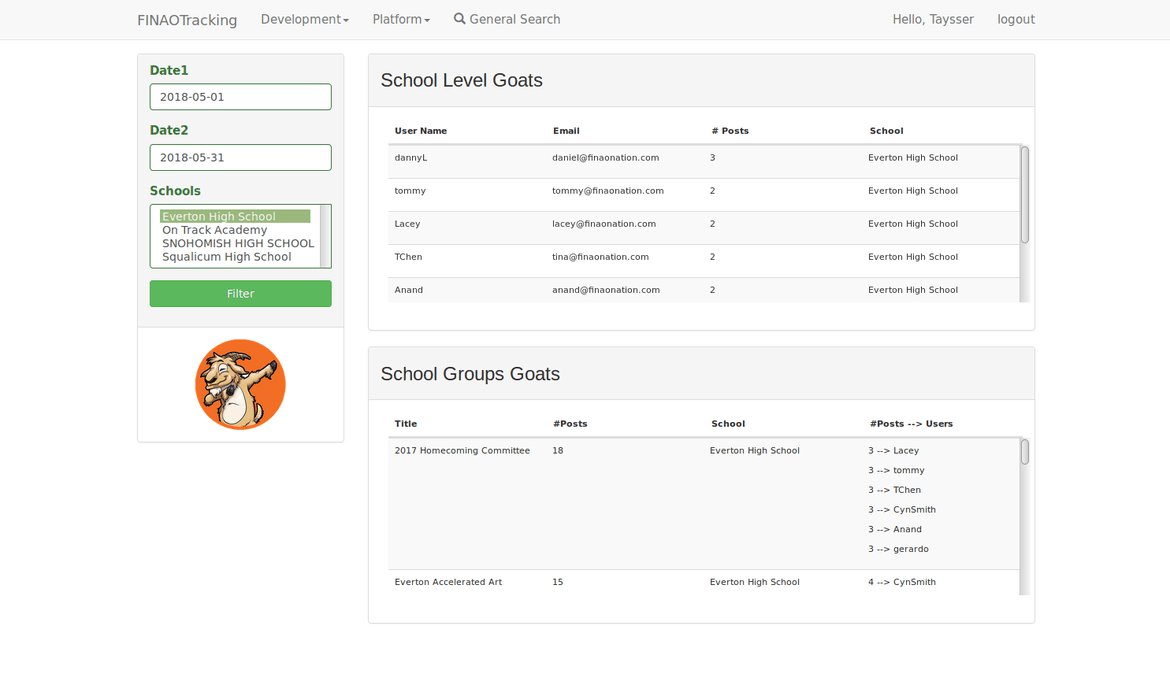Select SNOHOMISH HIGH SCHOOL in Schools list

pos(238,243)
